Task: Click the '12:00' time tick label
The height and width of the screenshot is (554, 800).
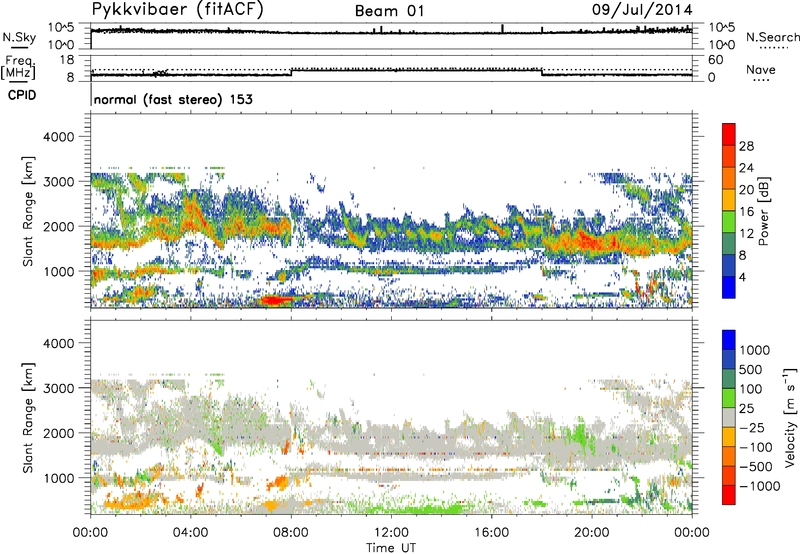Action: coord(391,533)
